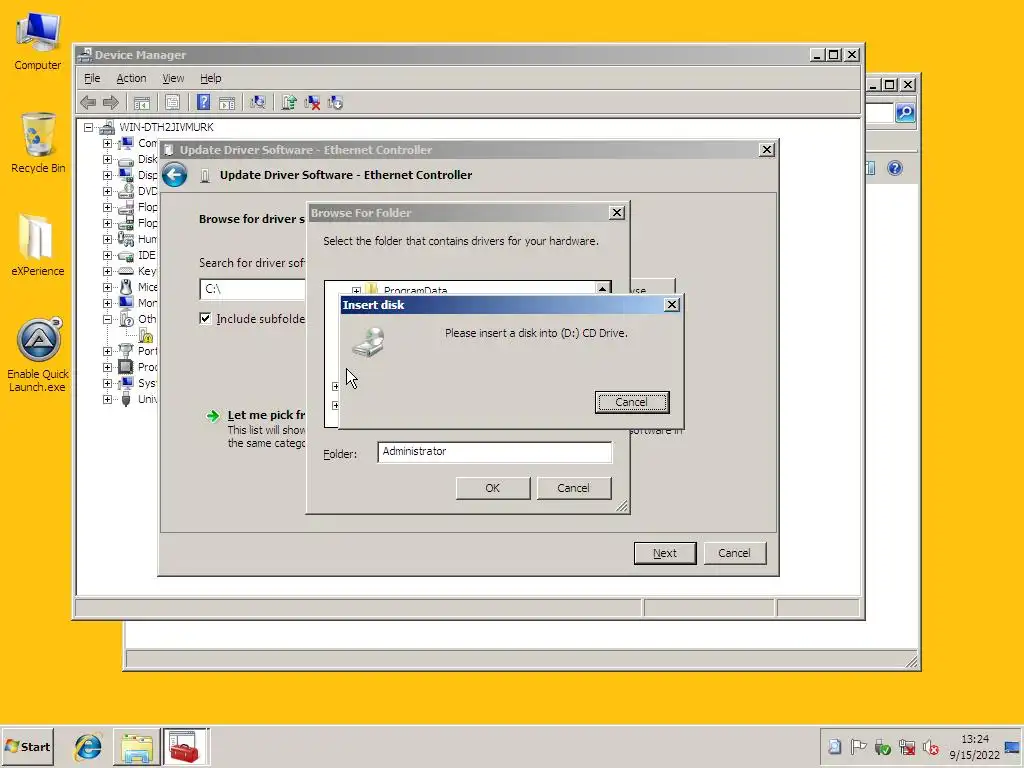Screen dimensions: 1024x768
Task: Open the Help menu
Action: tap(210, 78)
